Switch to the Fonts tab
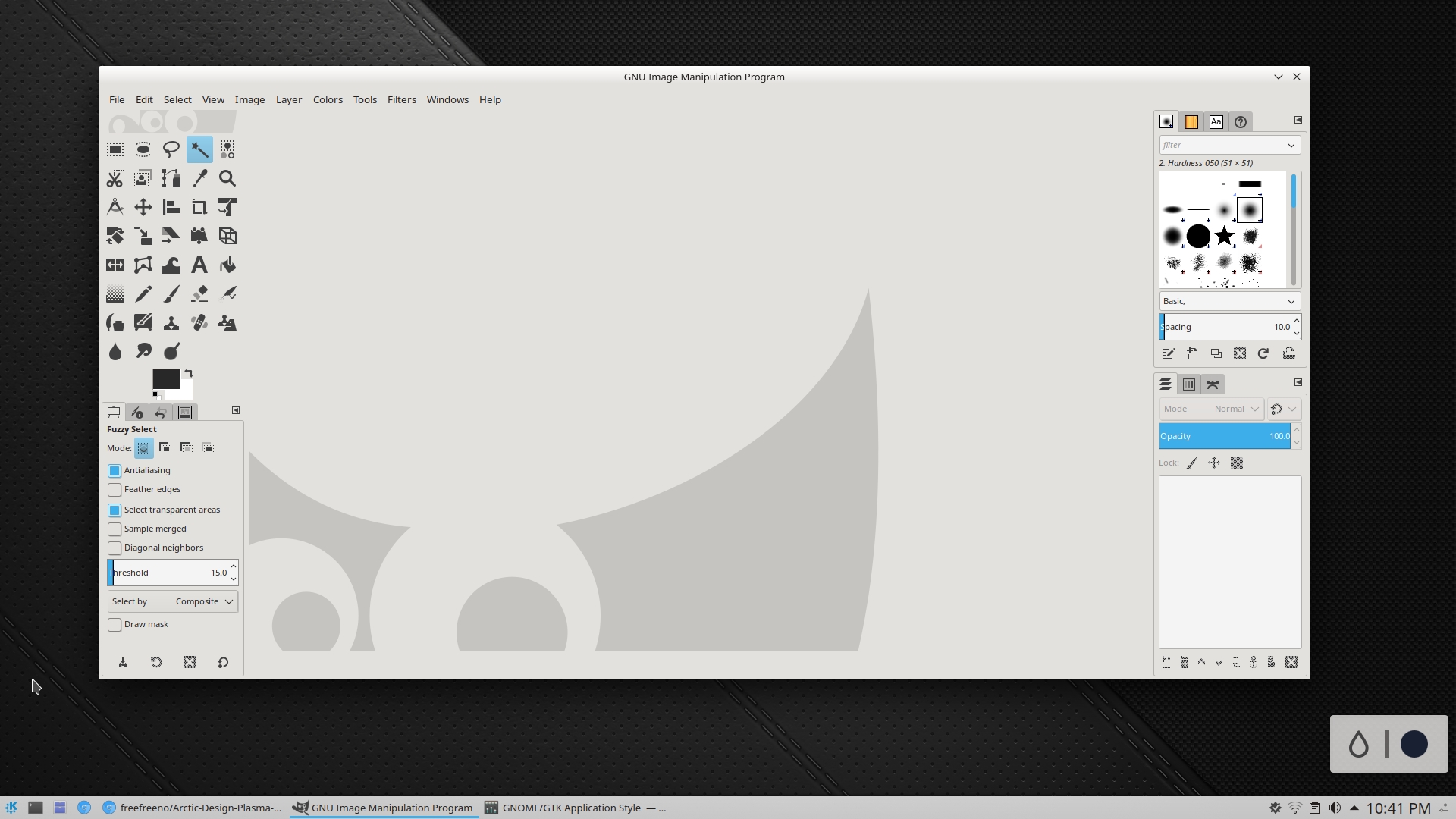 tap(1216, 121)
